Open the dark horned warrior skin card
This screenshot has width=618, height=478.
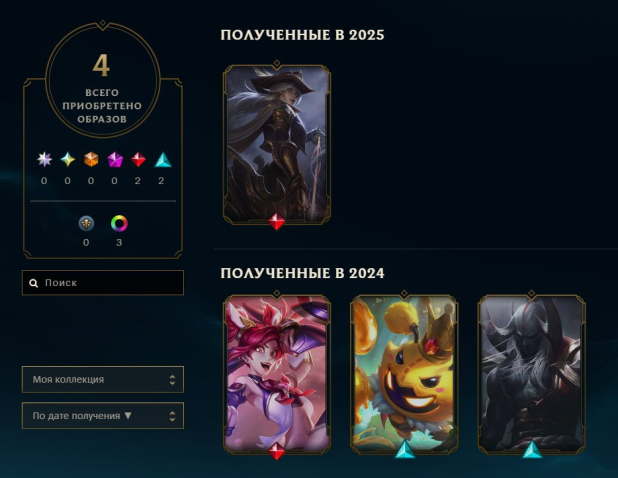point(531,374)
